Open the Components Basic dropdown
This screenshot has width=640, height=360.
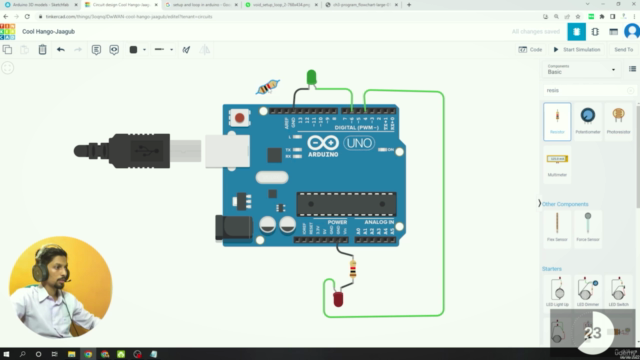click(581, 70)
